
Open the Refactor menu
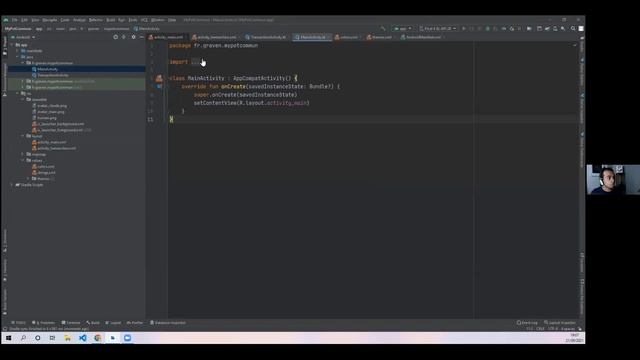[x=96, y=20]
